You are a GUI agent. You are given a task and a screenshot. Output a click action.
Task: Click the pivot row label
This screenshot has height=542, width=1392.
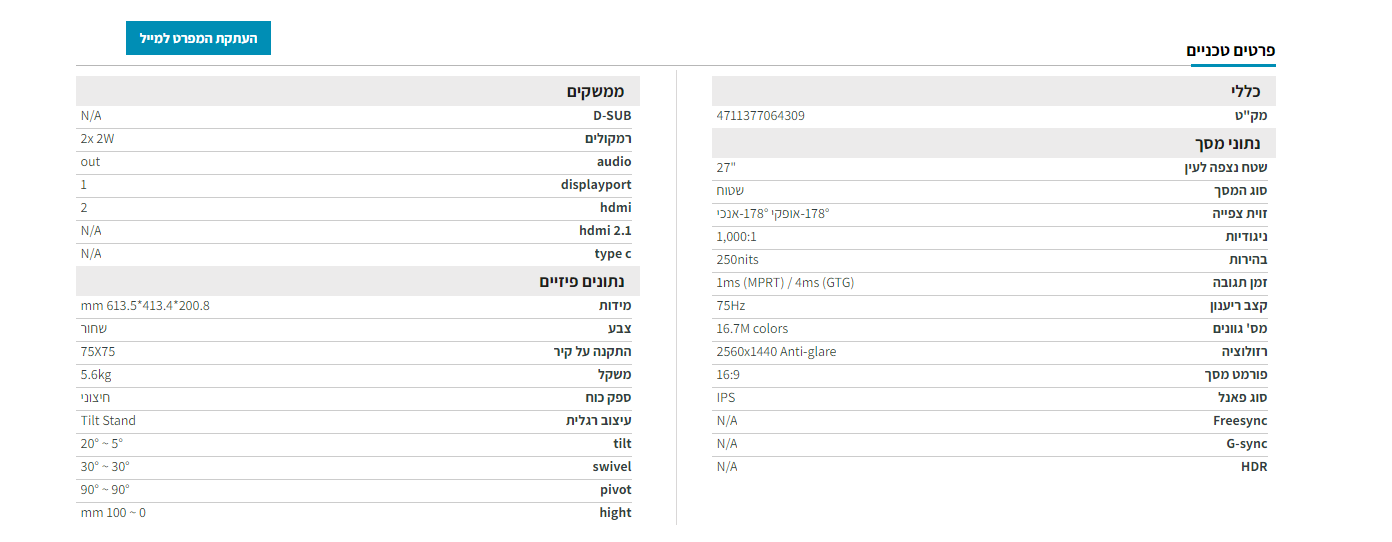[615, 490]
